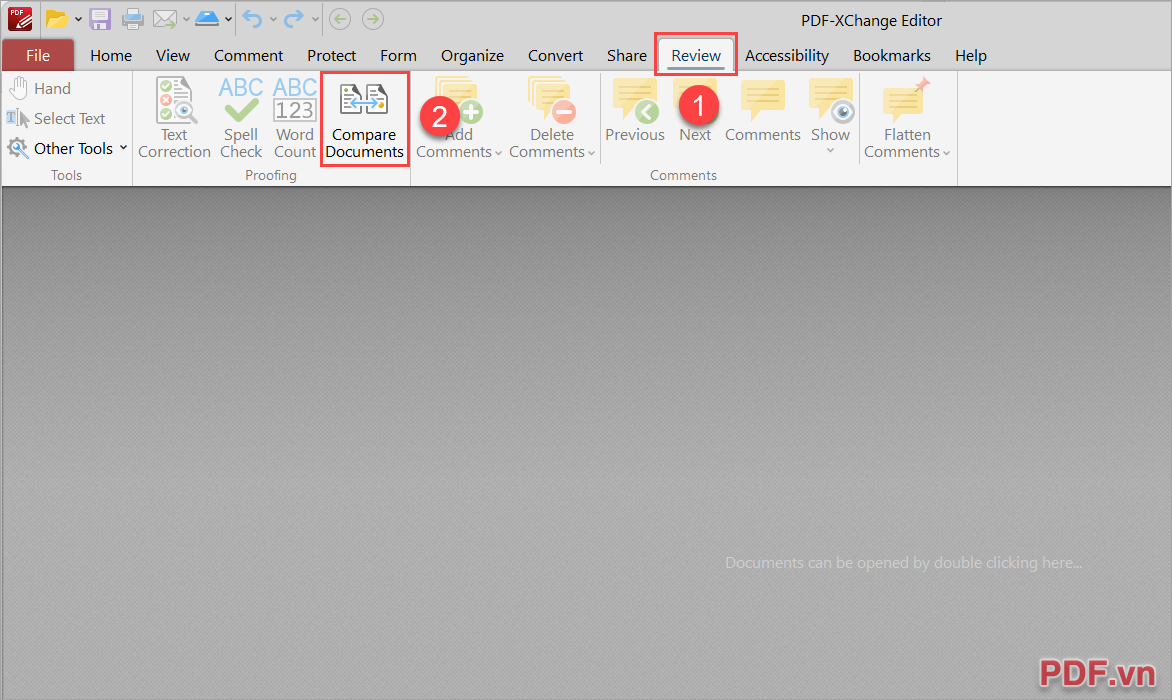Viewport: 1172px width, 700px height.
Task: Click the Open folder icon
Action: coord(57,19)
